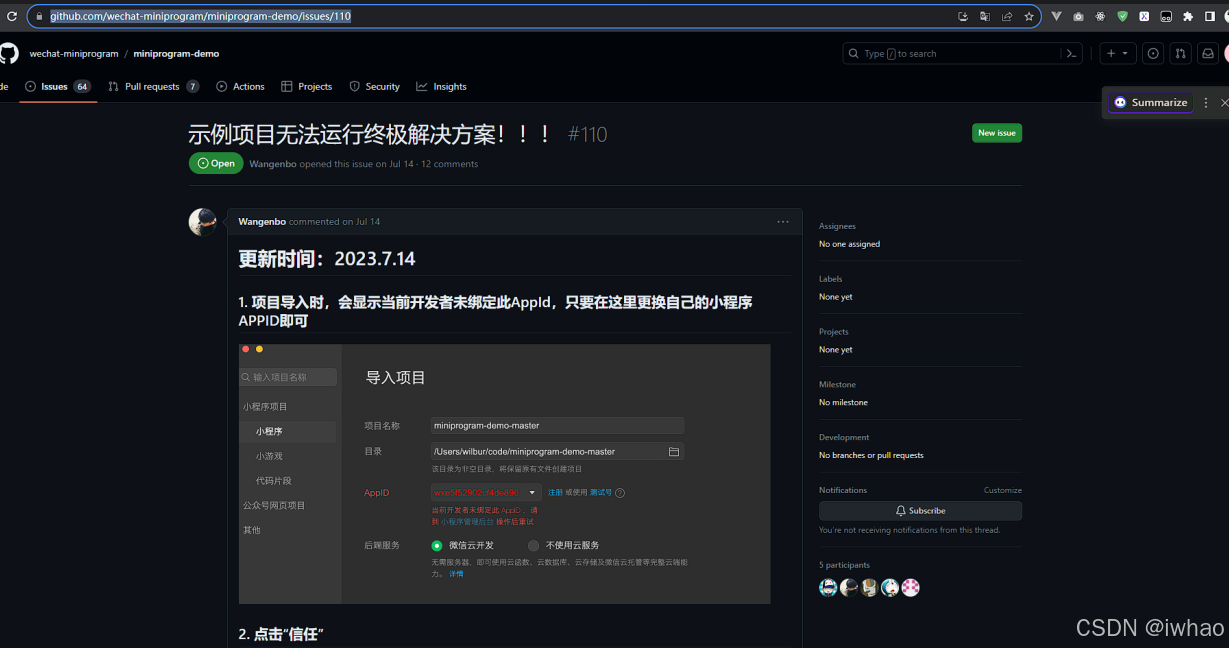Switch to the Pull requests tab

pos(154,87)
